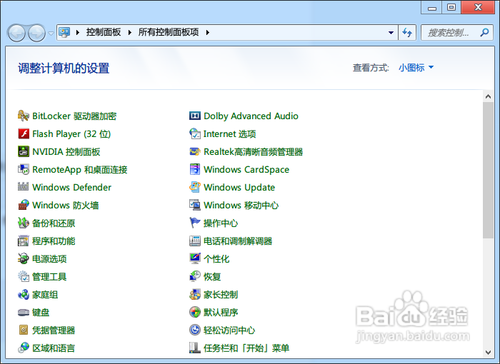Click the 所有控制面板项 breadcrumb

pos(169,32)
